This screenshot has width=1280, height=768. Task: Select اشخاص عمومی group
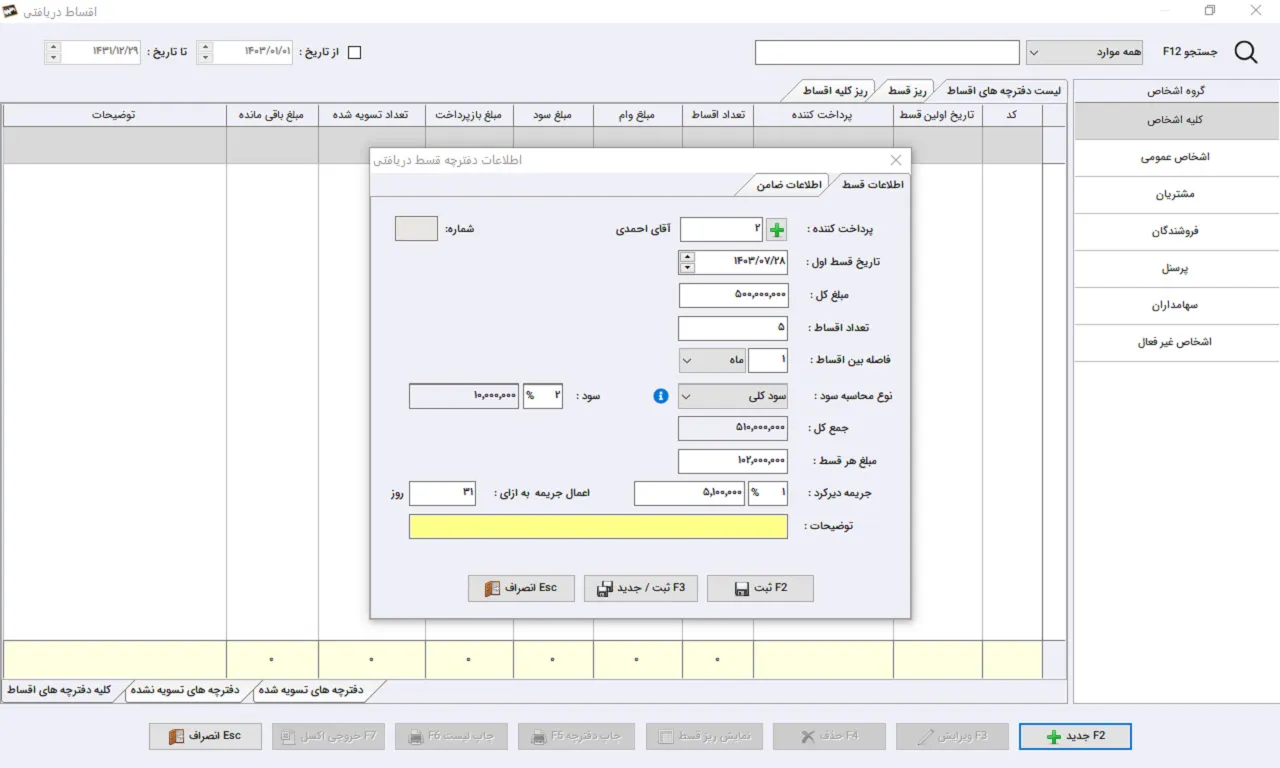(1176, 157)
